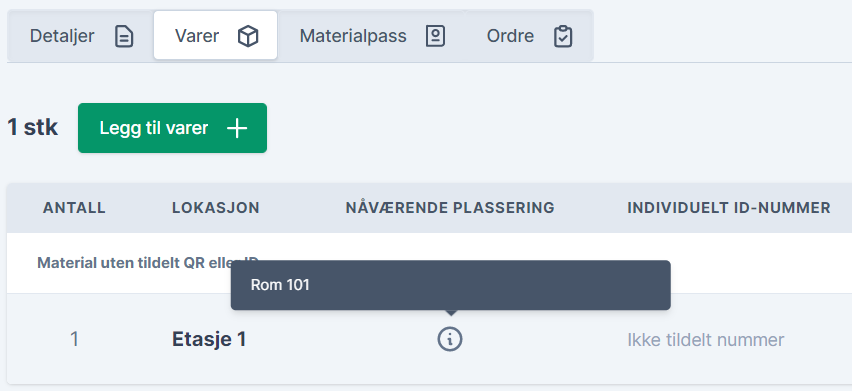Image resolution: width=852 pixels, height=391 pixels.
Task: Click the Rom 101 tooltip
Action: 450,285
